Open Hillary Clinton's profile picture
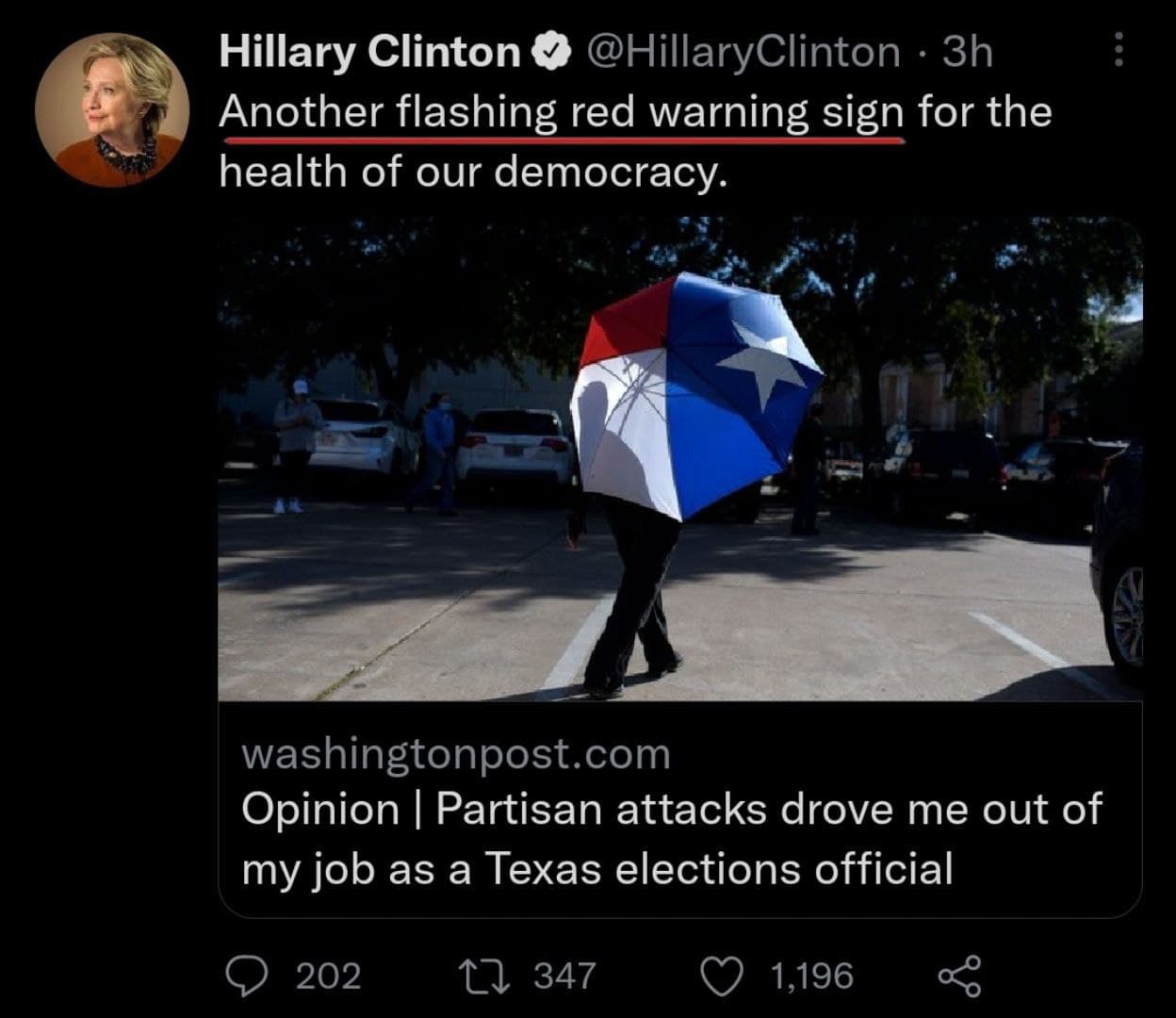 [112, 109]
